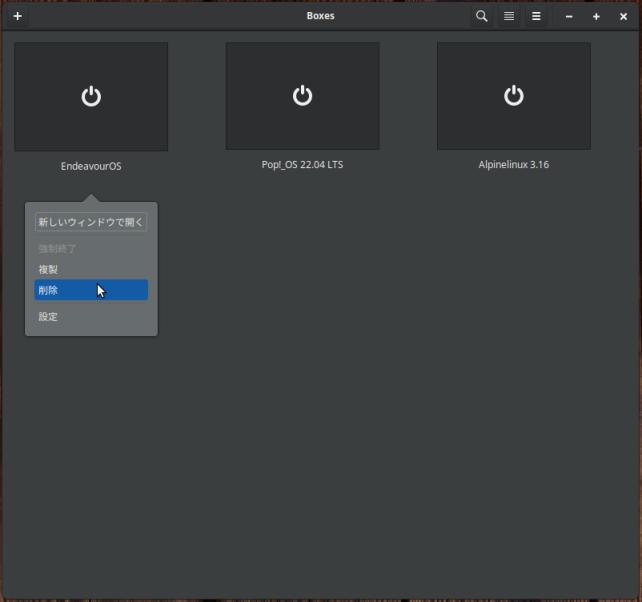Switch to list view icon
This screenshot has width=642, height=602.
(x=509, y=16)
